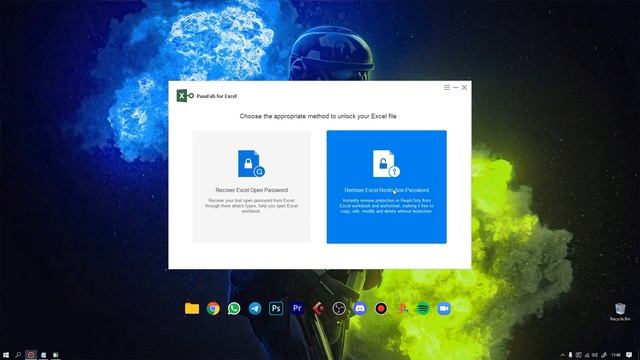Screen dimensions: 640x360
Task: Switch to the Excel taskbar app
Action: coord(56,355)
